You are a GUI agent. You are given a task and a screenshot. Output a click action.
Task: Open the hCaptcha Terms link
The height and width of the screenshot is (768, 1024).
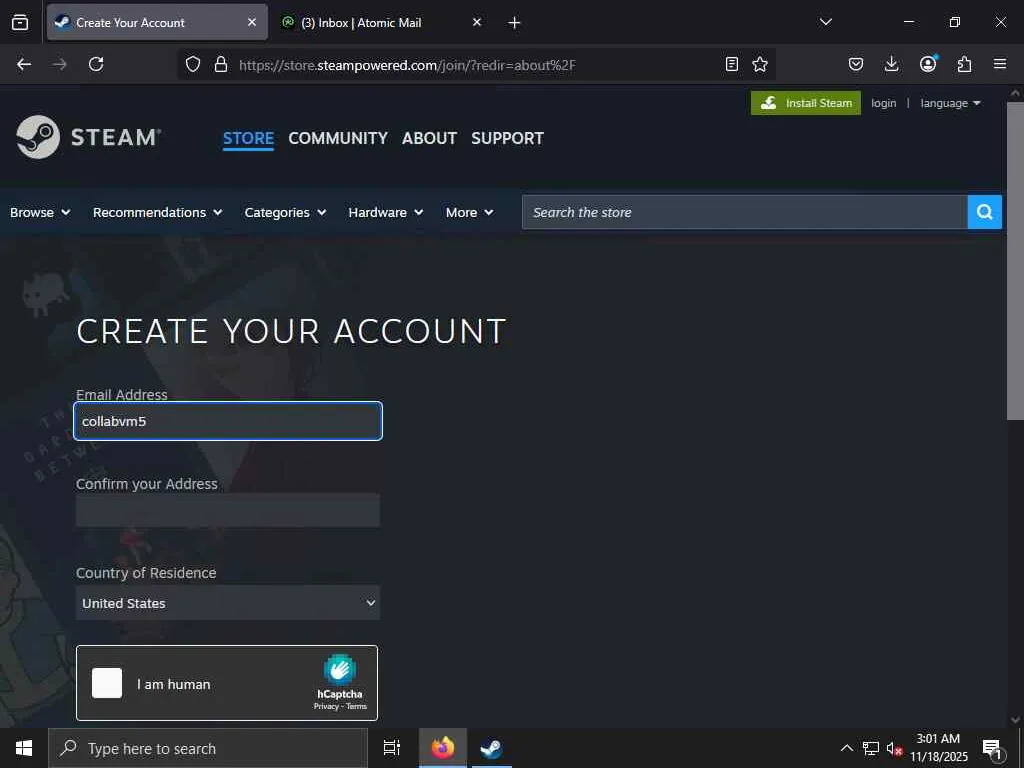[x=357, y=707]
